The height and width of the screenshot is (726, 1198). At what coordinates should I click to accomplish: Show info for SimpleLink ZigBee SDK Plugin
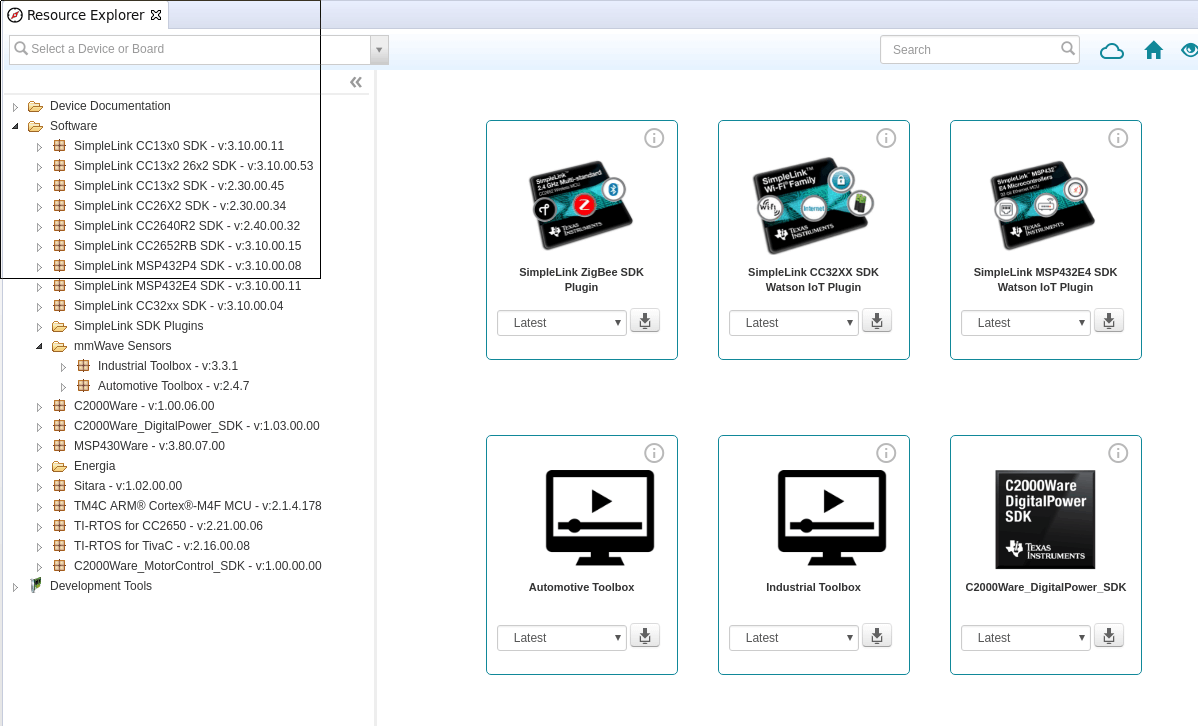[654, 138]
